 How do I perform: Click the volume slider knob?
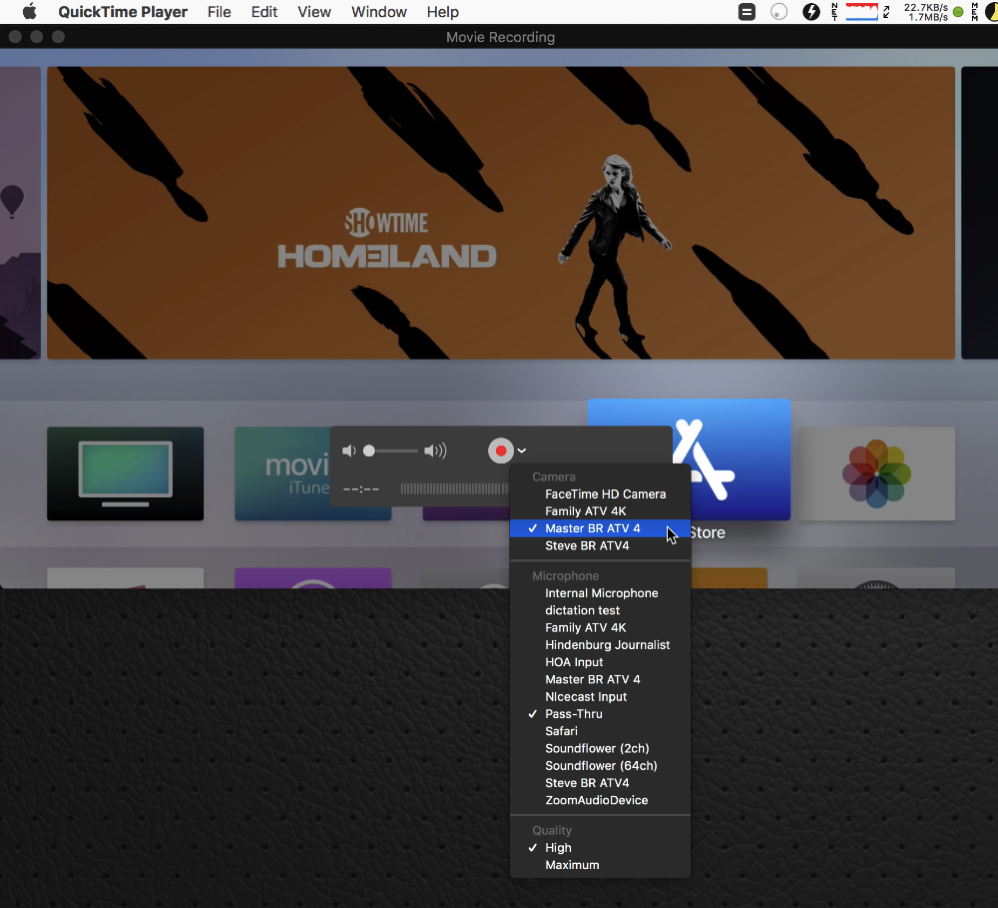369,451
